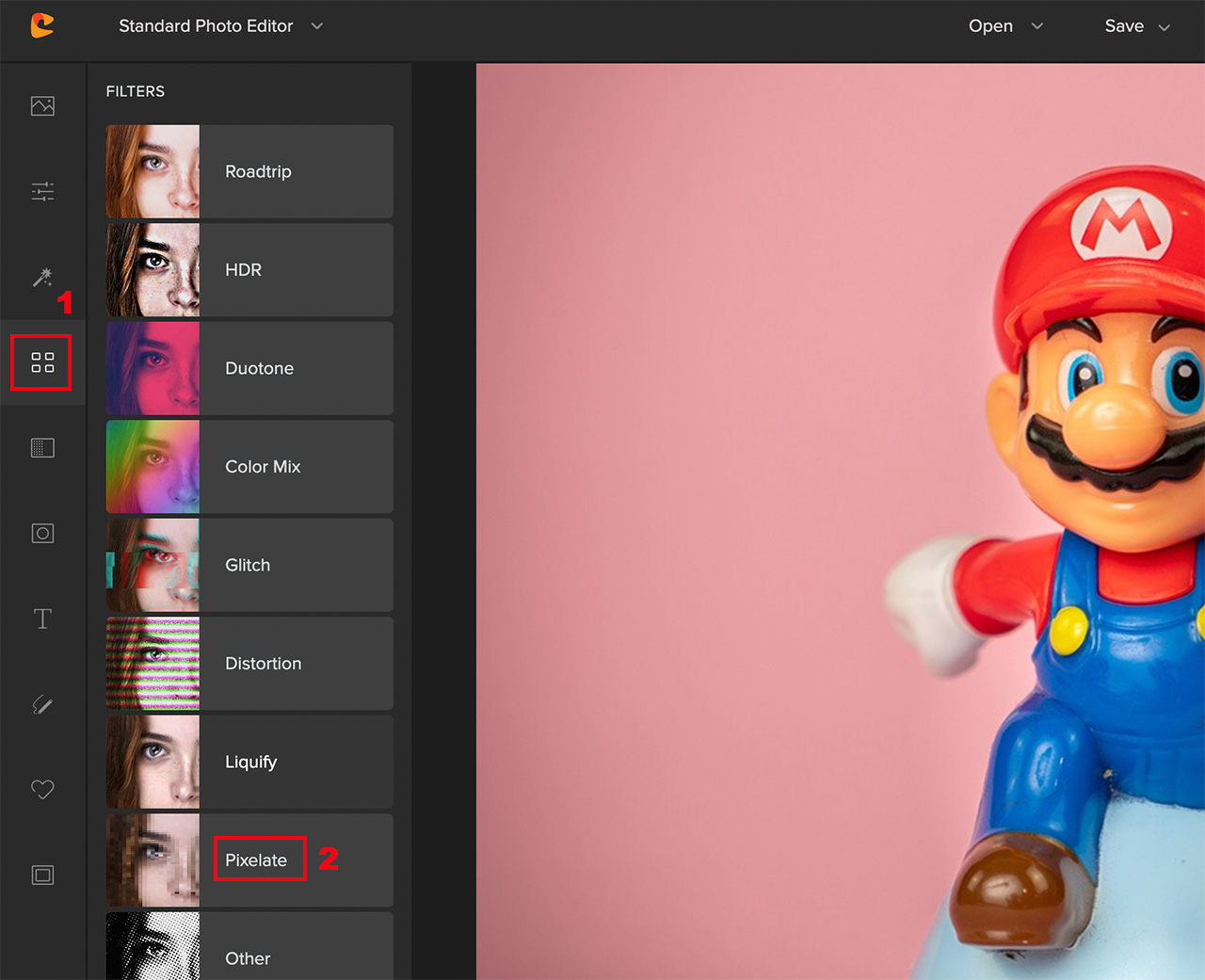
Task: Expand the Open dropdown menu
Action: [1036, 26]
